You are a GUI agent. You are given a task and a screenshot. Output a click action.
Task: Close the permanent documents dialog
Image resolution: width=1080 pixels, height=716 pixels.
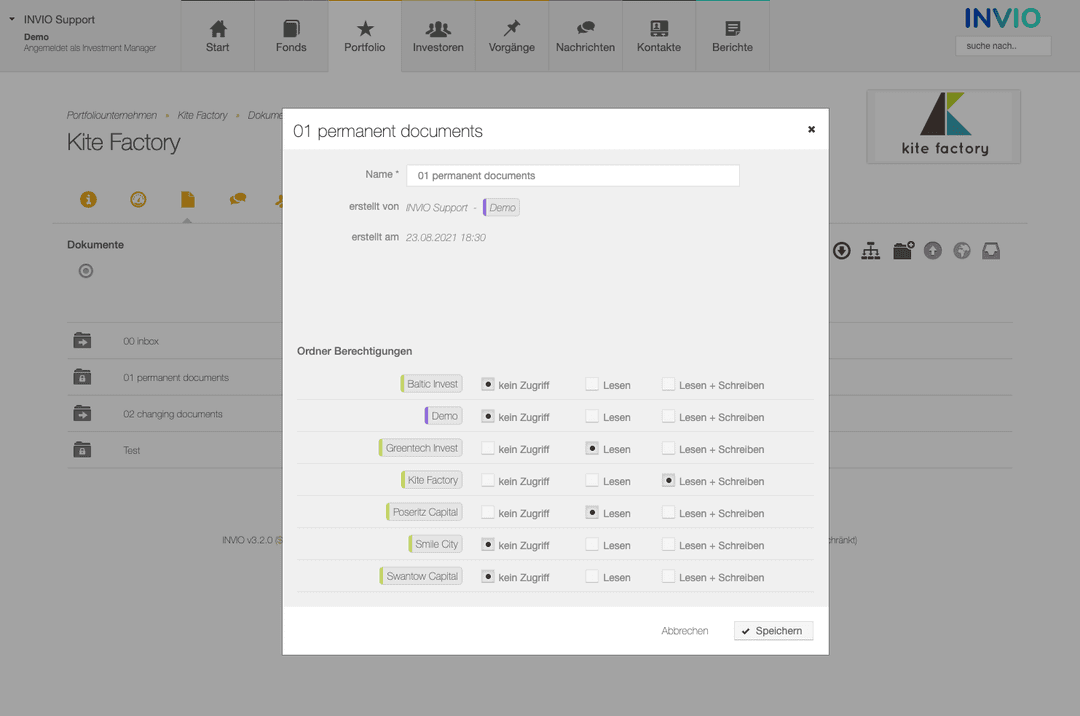coord(811,129)
